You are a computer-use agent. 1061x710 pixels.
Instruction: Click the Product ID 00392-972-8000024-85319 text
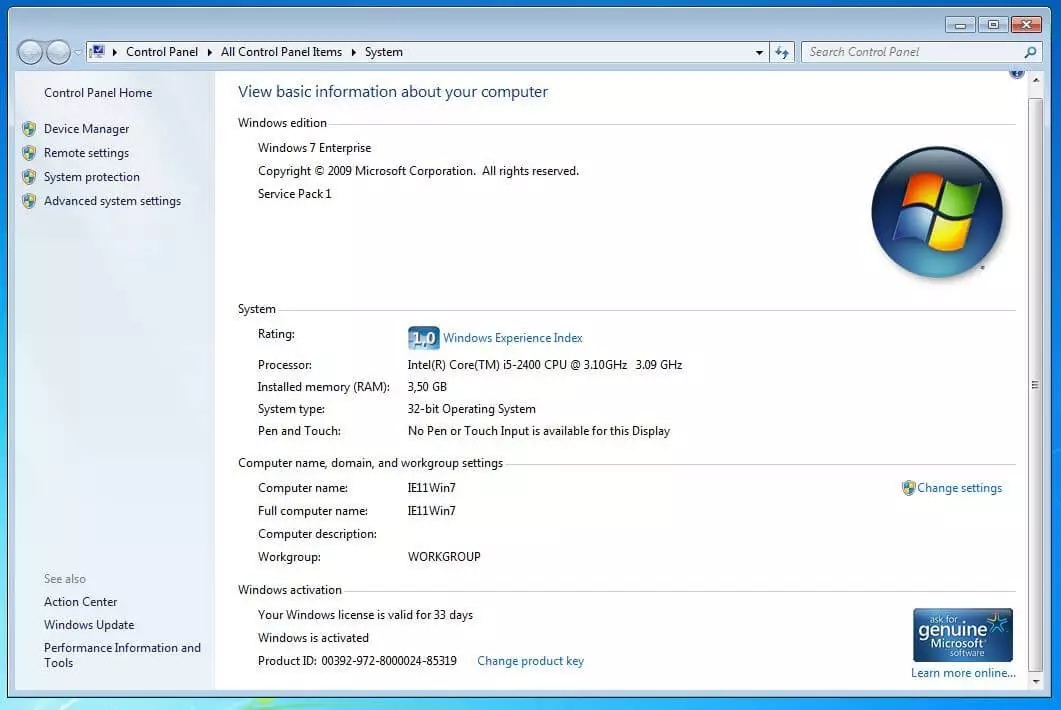click(357, 661)
